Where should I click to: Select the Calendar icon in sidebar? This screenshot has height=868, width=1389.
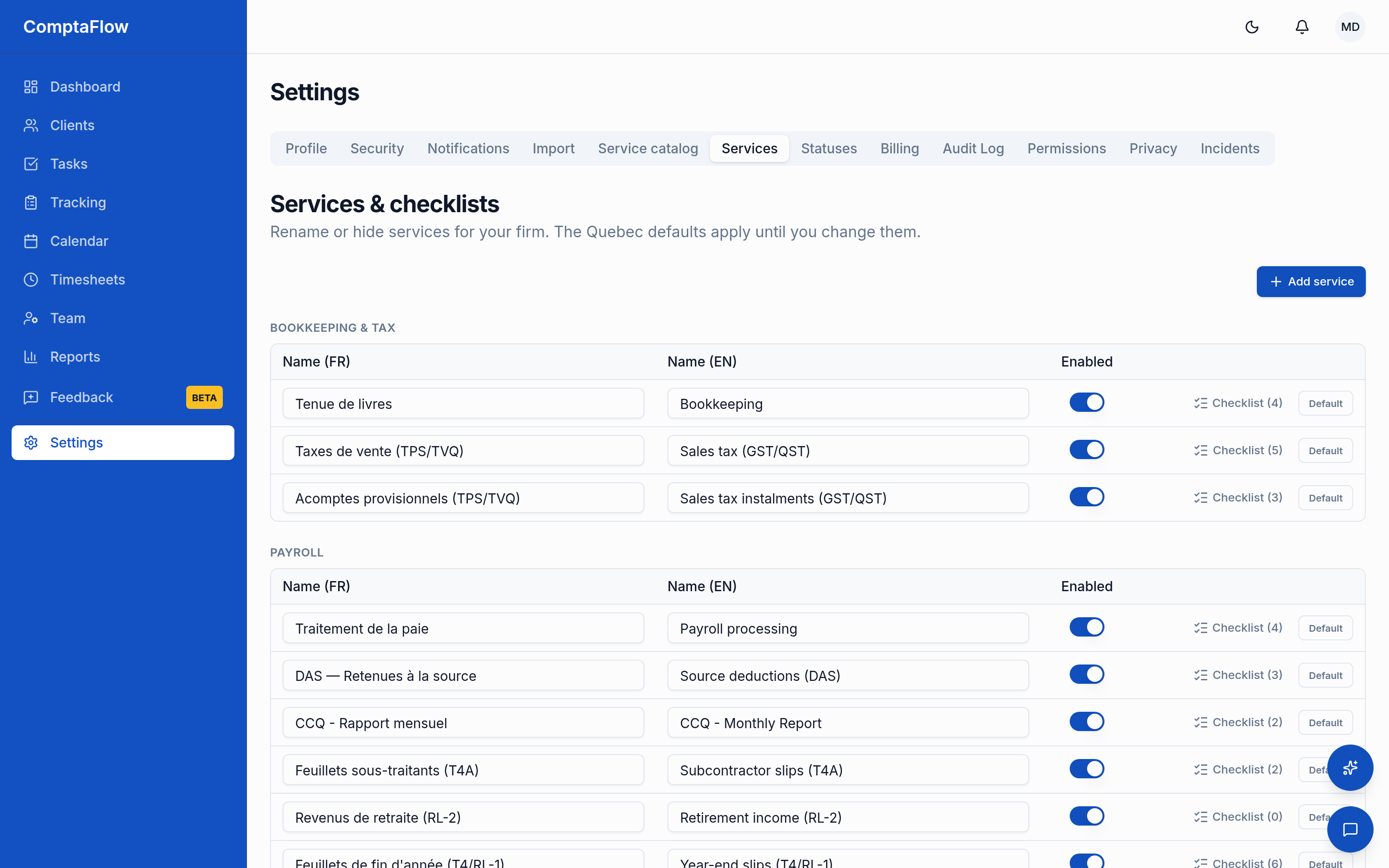click(x=31, y=241)
